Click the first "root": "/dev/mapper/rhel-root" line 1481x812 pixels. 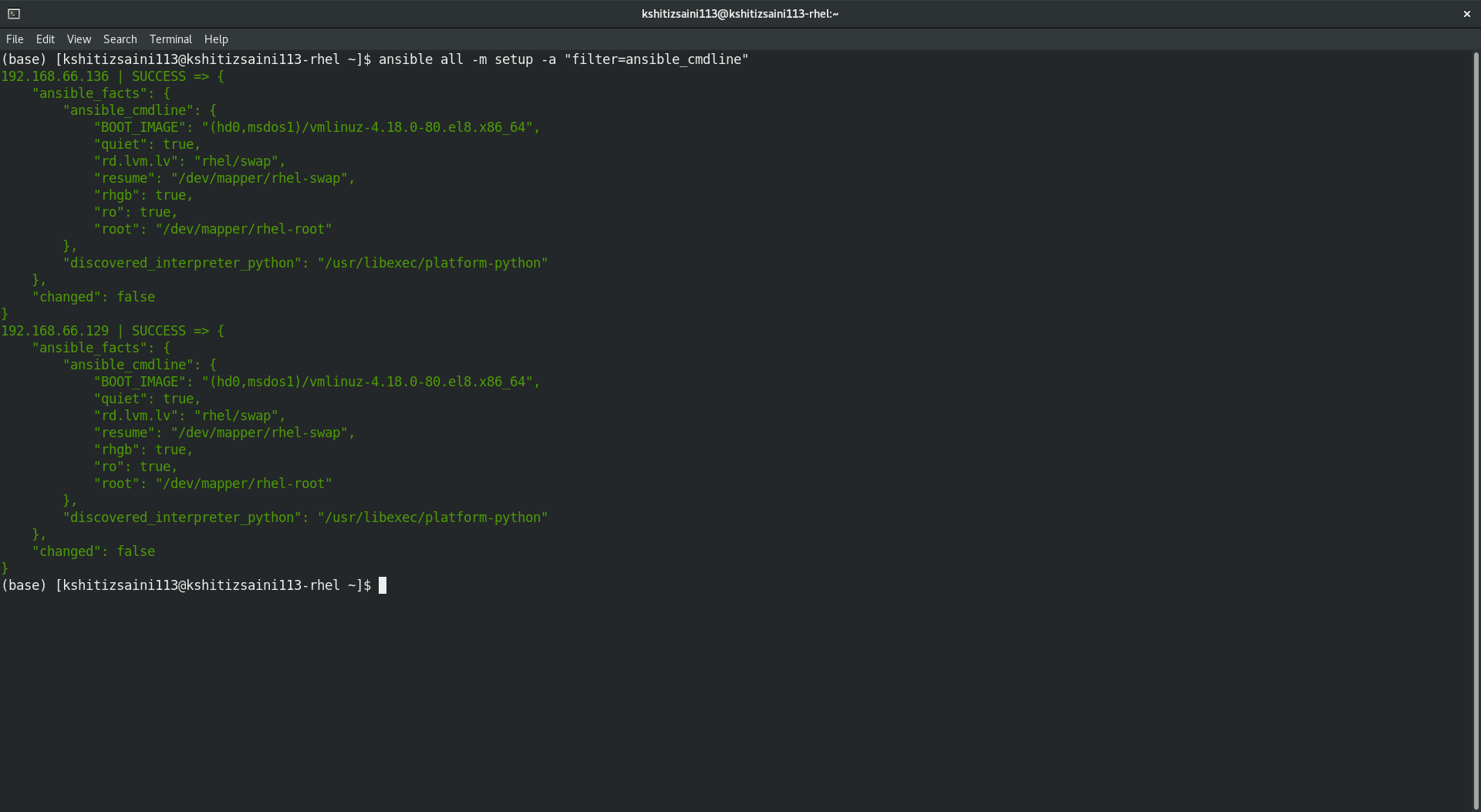pos(213,229)
